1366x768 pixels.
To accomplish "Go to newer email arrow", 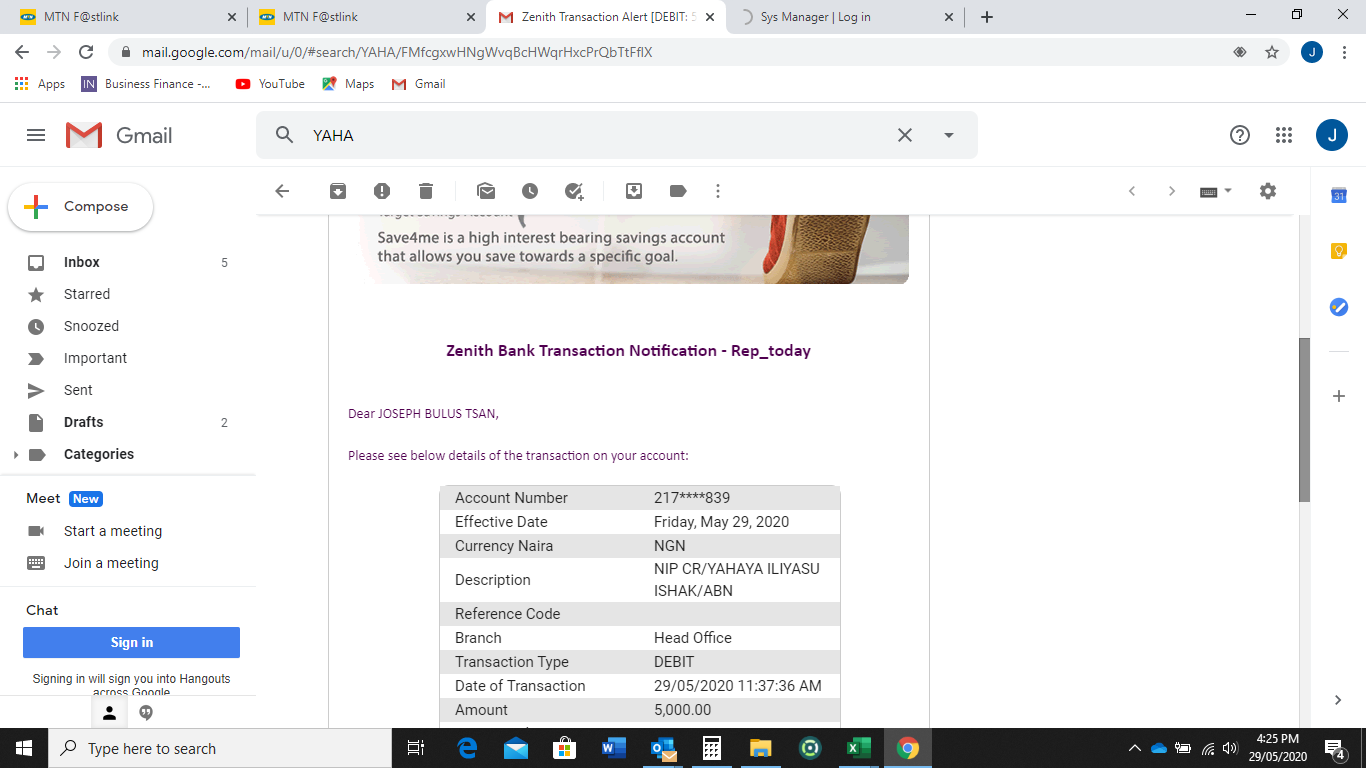I will tap(1132, 191).
